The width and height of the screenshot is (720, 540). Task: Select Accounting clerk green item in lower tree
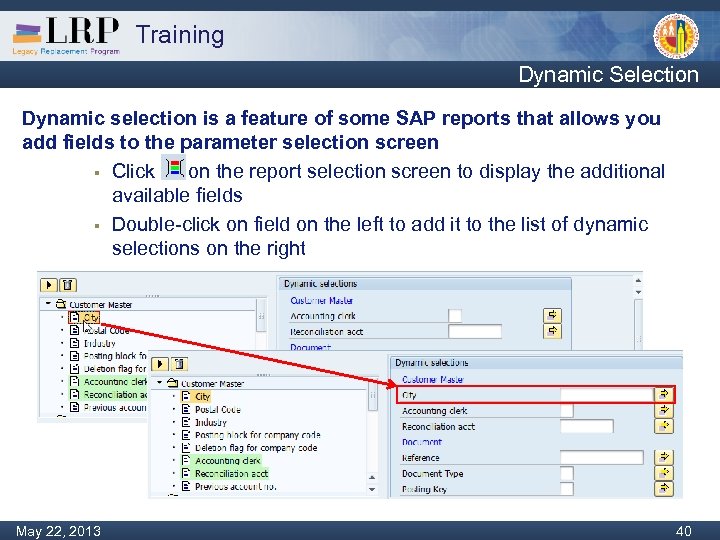click(228, 460)
